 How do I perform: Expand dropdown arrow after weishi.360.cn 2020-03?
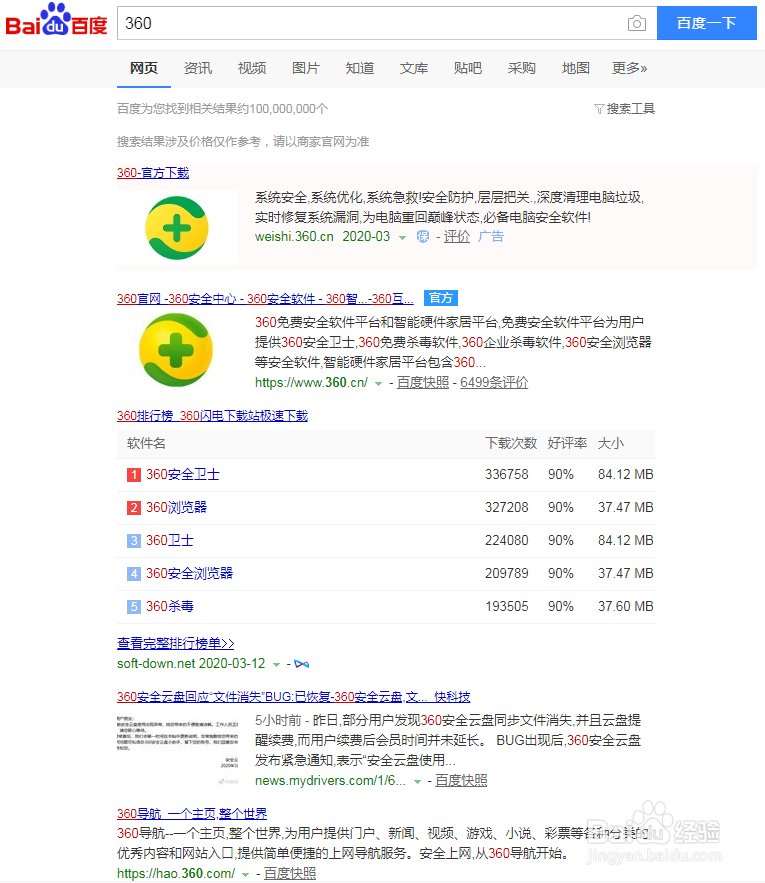pyautogui.click(x=403, y=238)
